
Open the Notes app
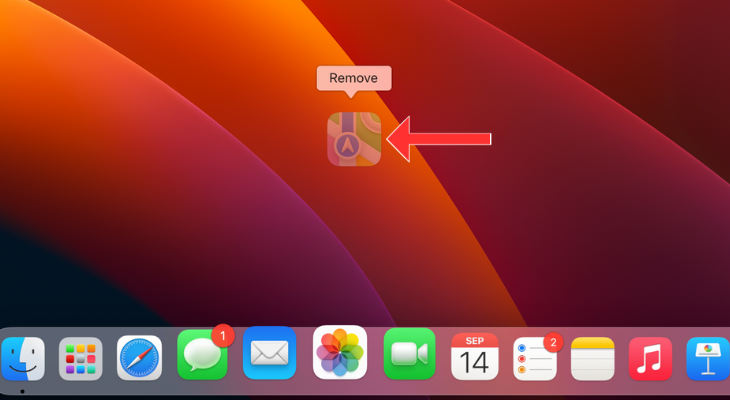coord(593,359)
